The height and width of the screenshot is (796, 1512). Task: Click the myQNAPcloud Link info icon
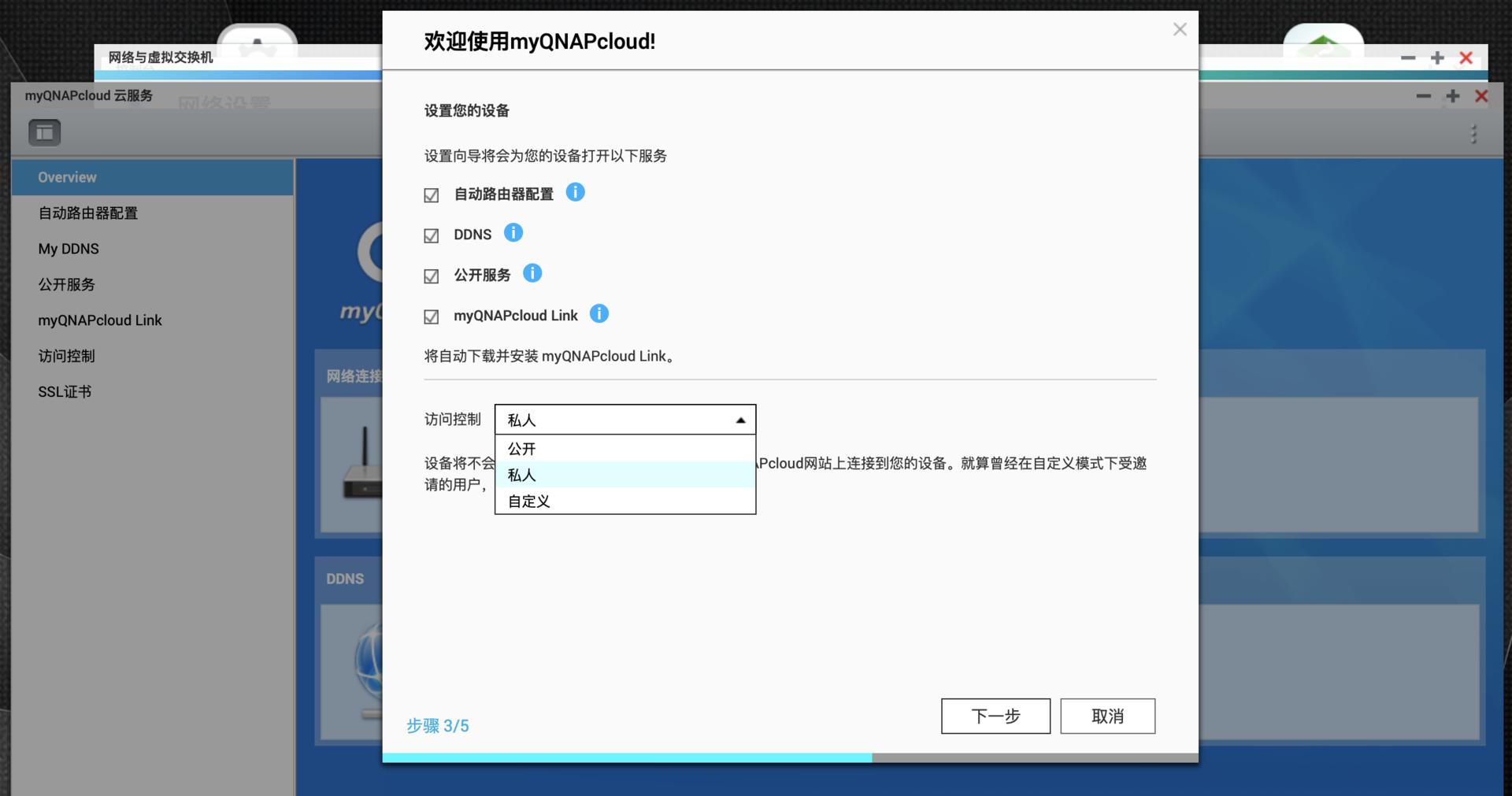(599, 313)
